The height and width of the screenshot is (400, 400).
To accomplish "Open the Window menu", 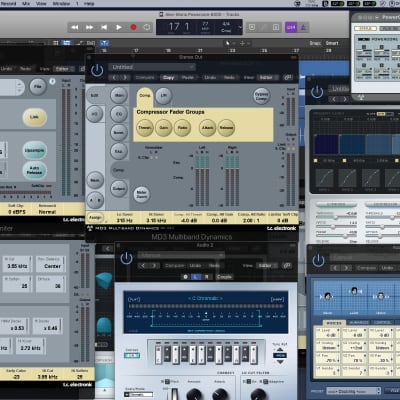I will 61,4.
